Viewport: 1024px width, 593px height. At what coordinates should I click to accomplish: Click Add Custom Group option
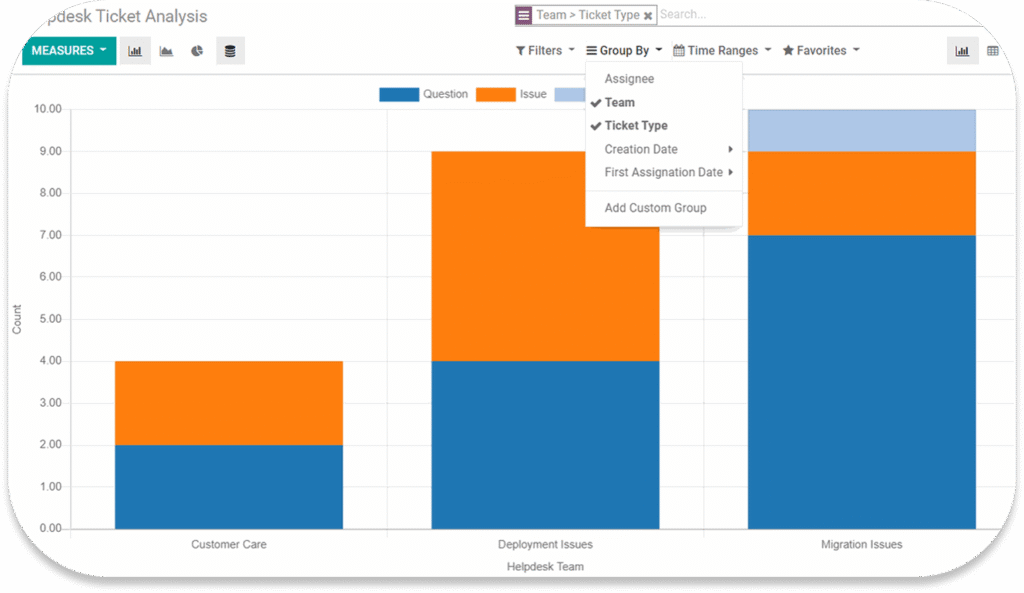655,208
